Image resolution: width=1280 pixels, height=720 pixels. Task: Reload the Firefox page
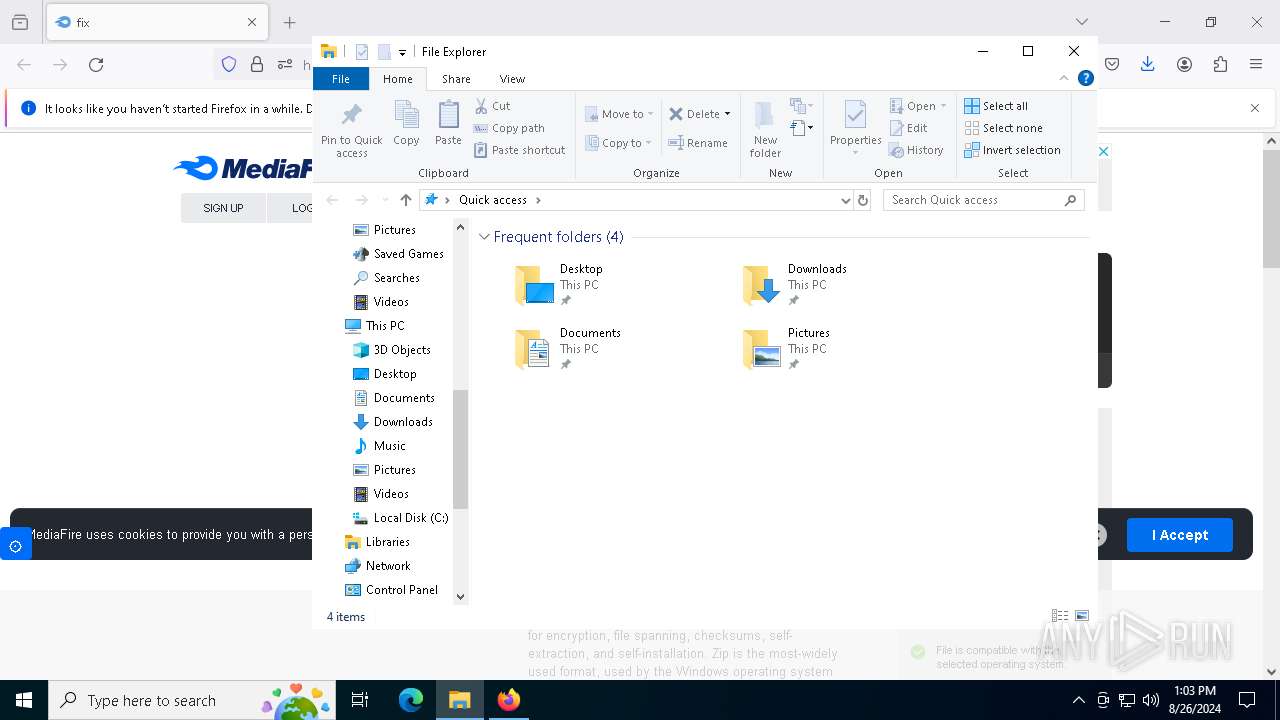(96, 64)
